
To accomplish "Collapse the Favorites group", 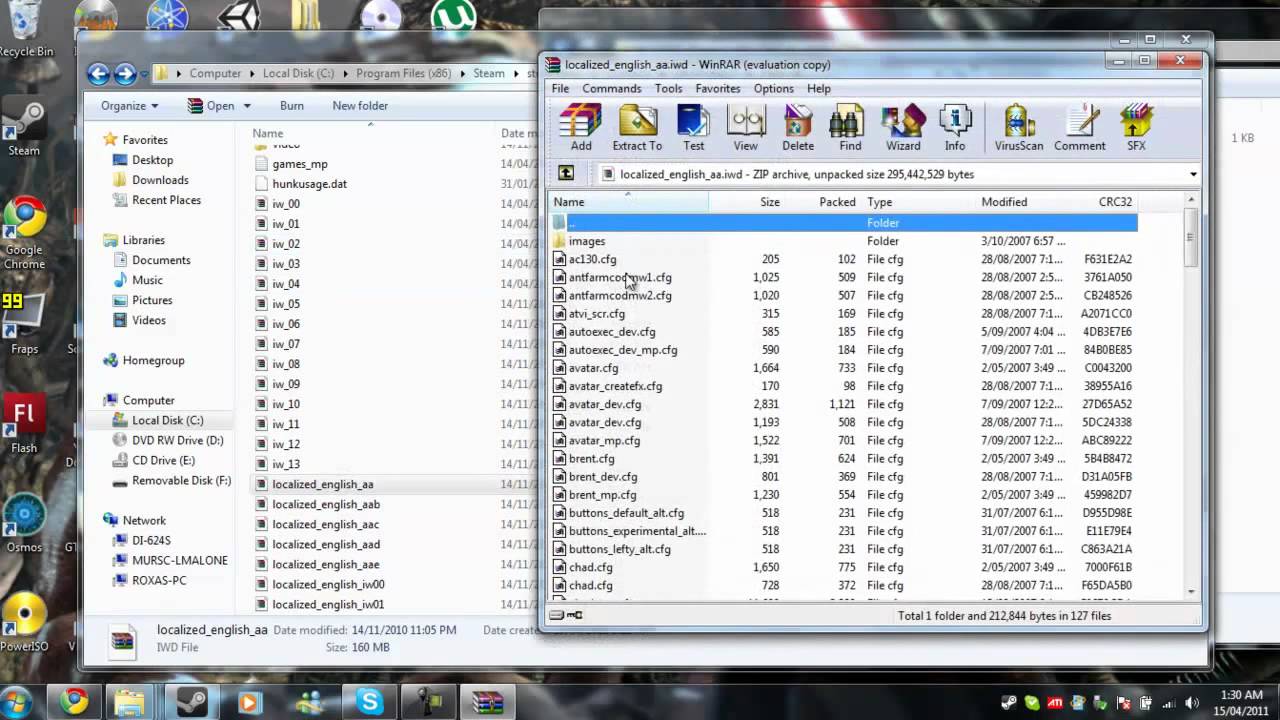I will point(109,140).
